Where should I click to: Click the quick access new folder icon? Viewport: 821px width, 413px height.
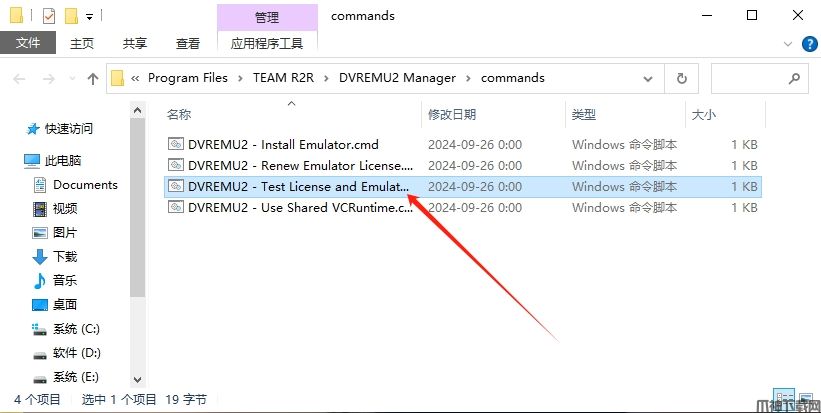coord(71,16)
